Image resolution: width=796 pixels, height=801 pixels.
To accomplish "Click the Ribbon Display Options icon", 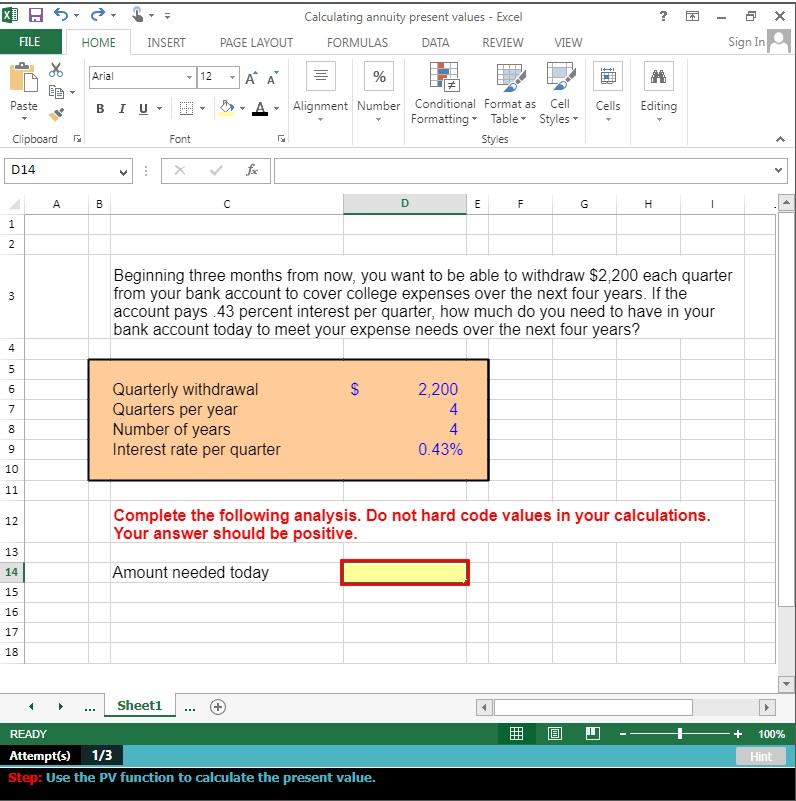I will 692,16.
